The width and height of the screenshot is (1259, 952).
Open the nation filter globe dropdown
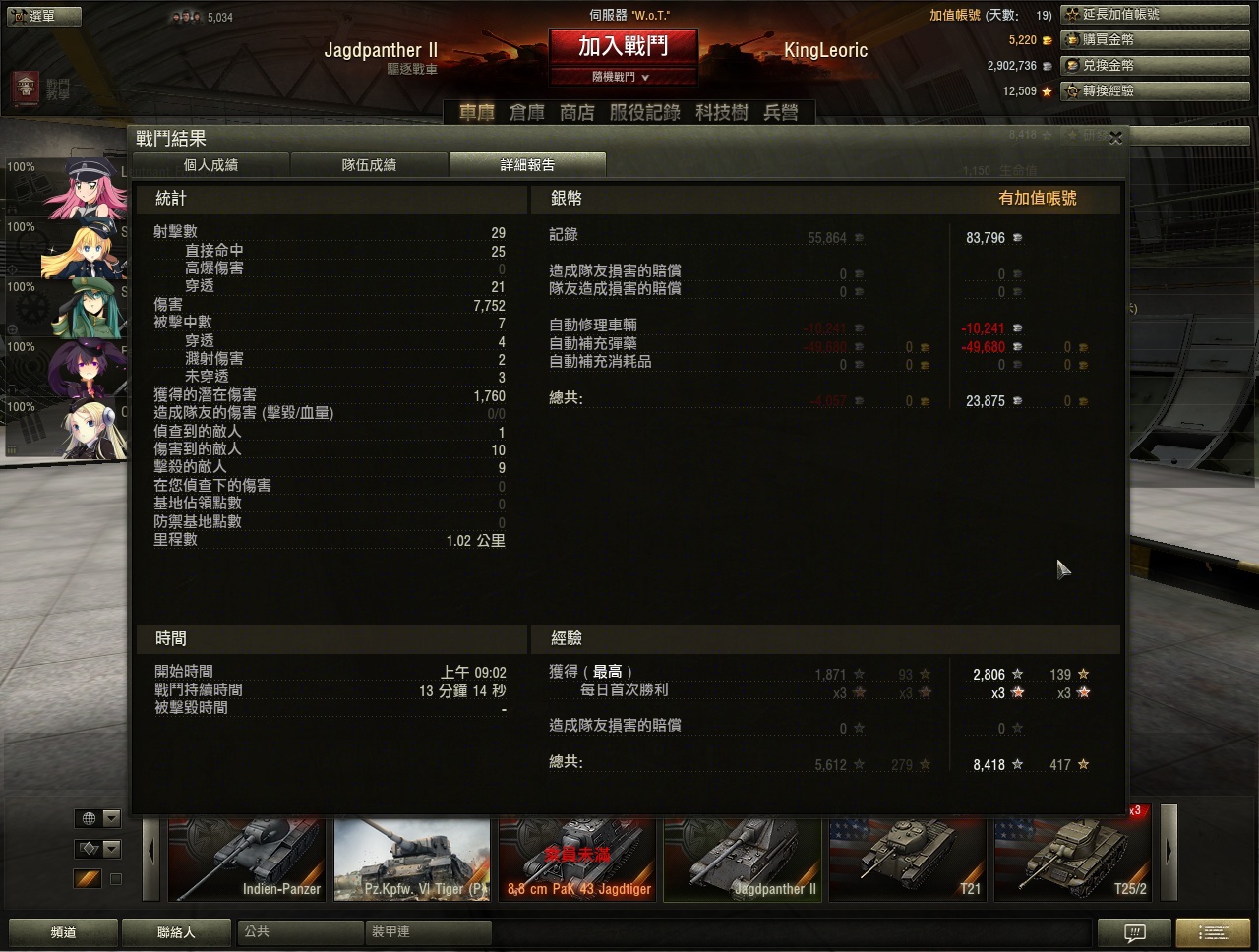tap(97, 818)
